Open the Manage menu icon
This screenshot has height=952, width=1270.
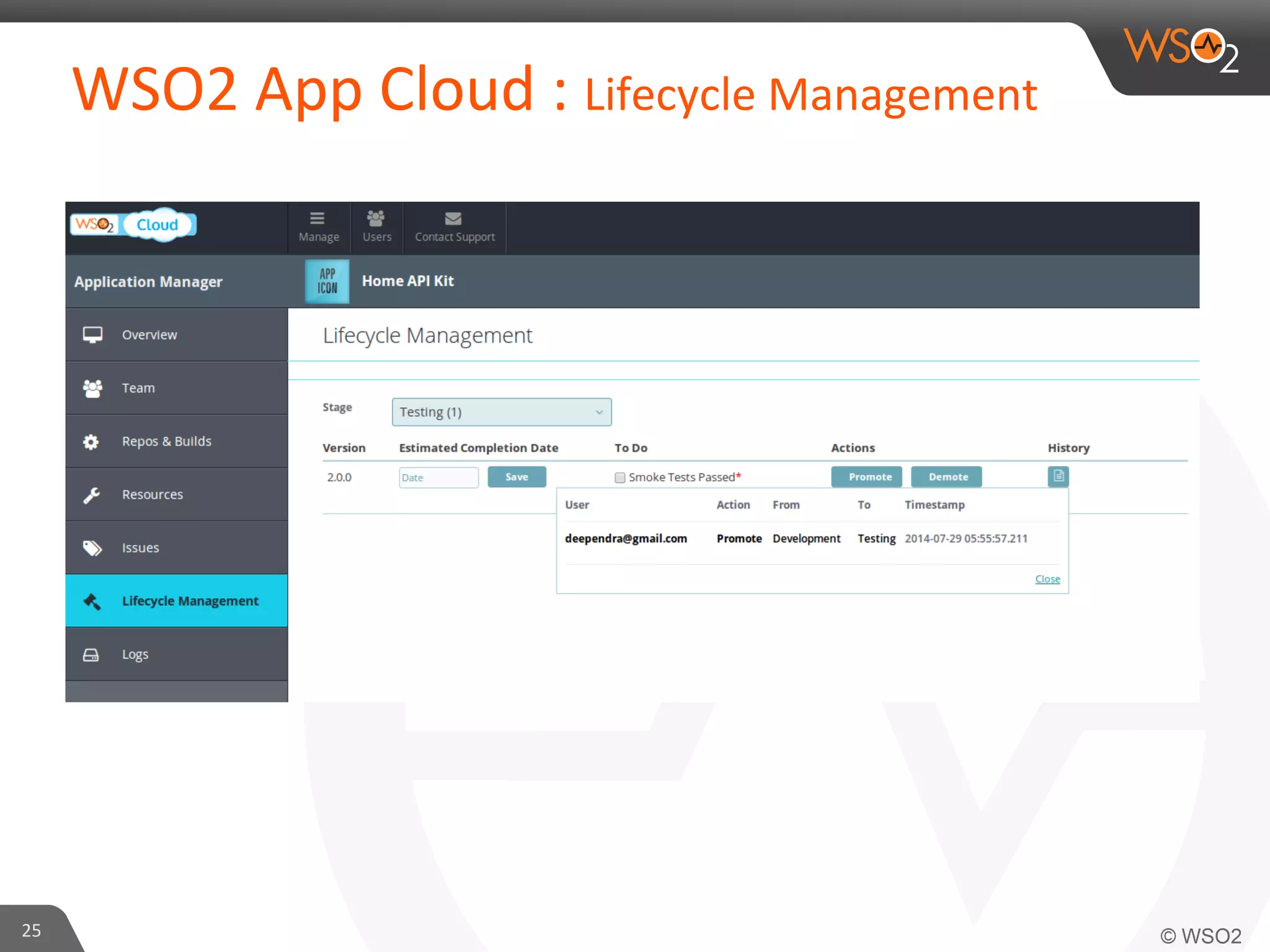317,218
